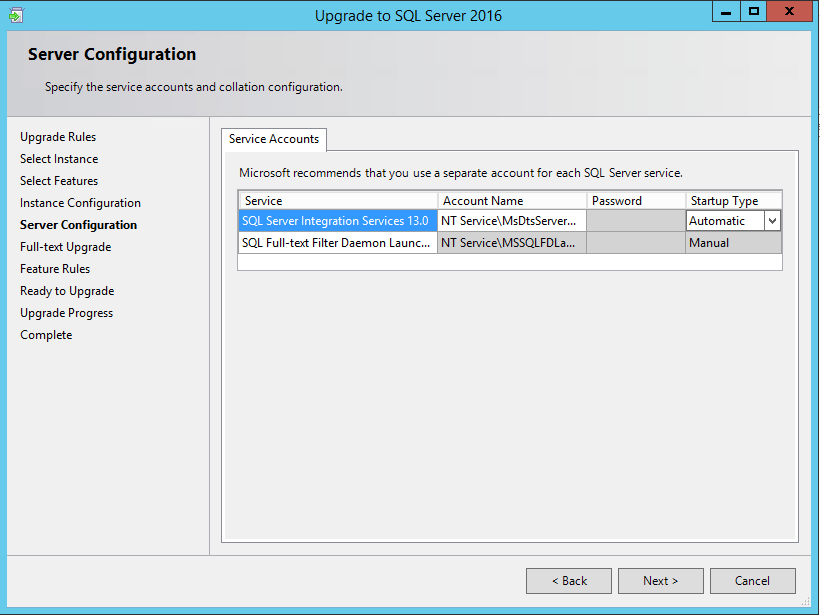Open the Startup Type dropdown showing Automatic
Screen dimensions: 820x615
tap(725, 220)
